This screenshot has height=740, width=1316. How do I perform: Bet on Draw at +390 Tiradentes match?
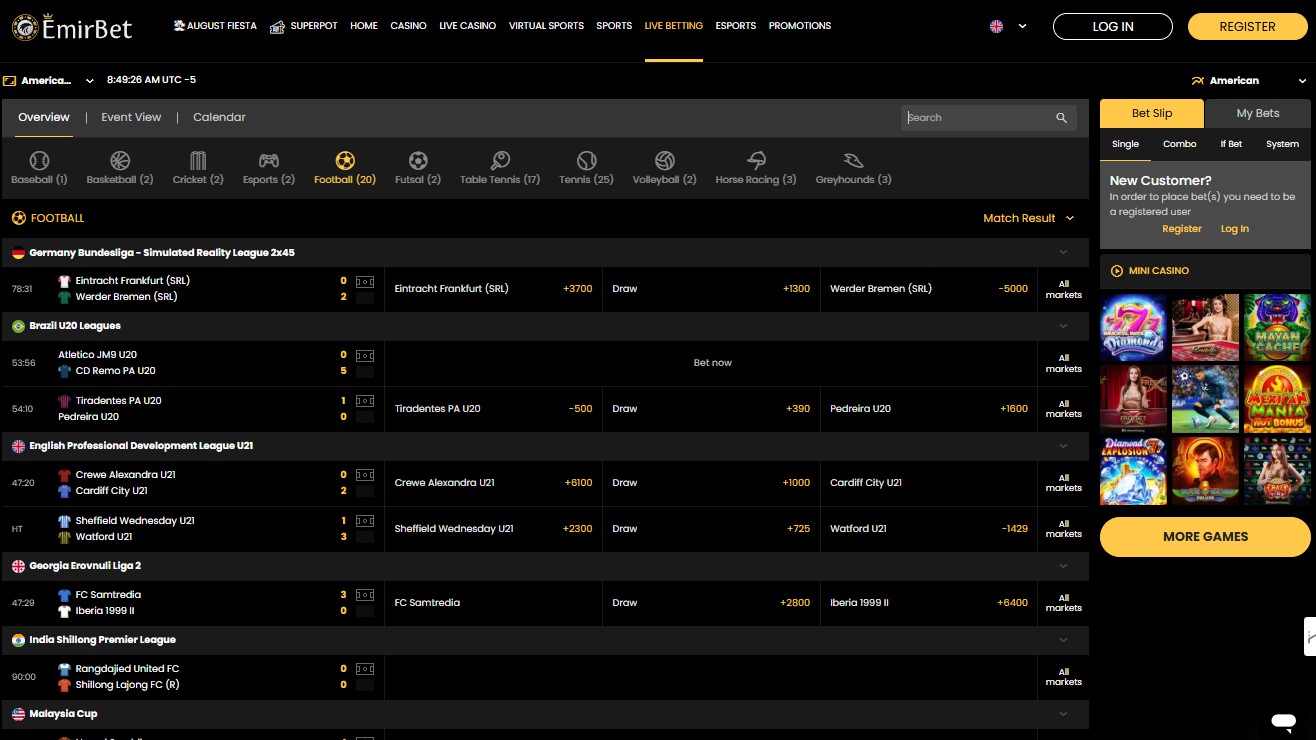click(711, 409)
